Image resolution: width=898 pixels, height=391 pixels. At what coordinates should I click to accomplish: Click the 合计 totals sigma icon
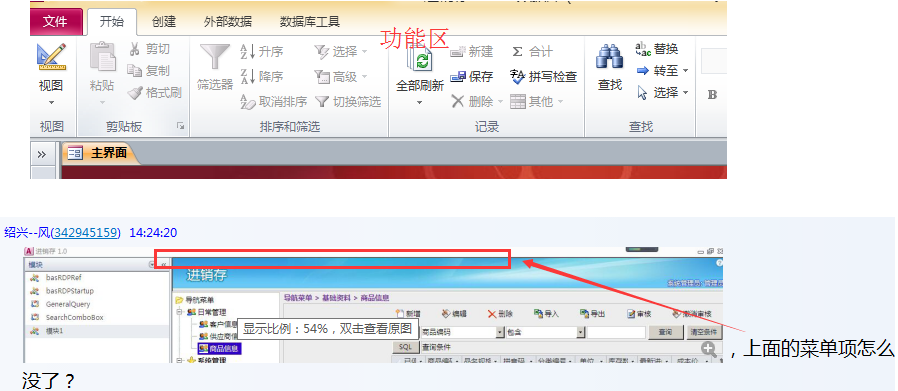(x=517, y=52)
